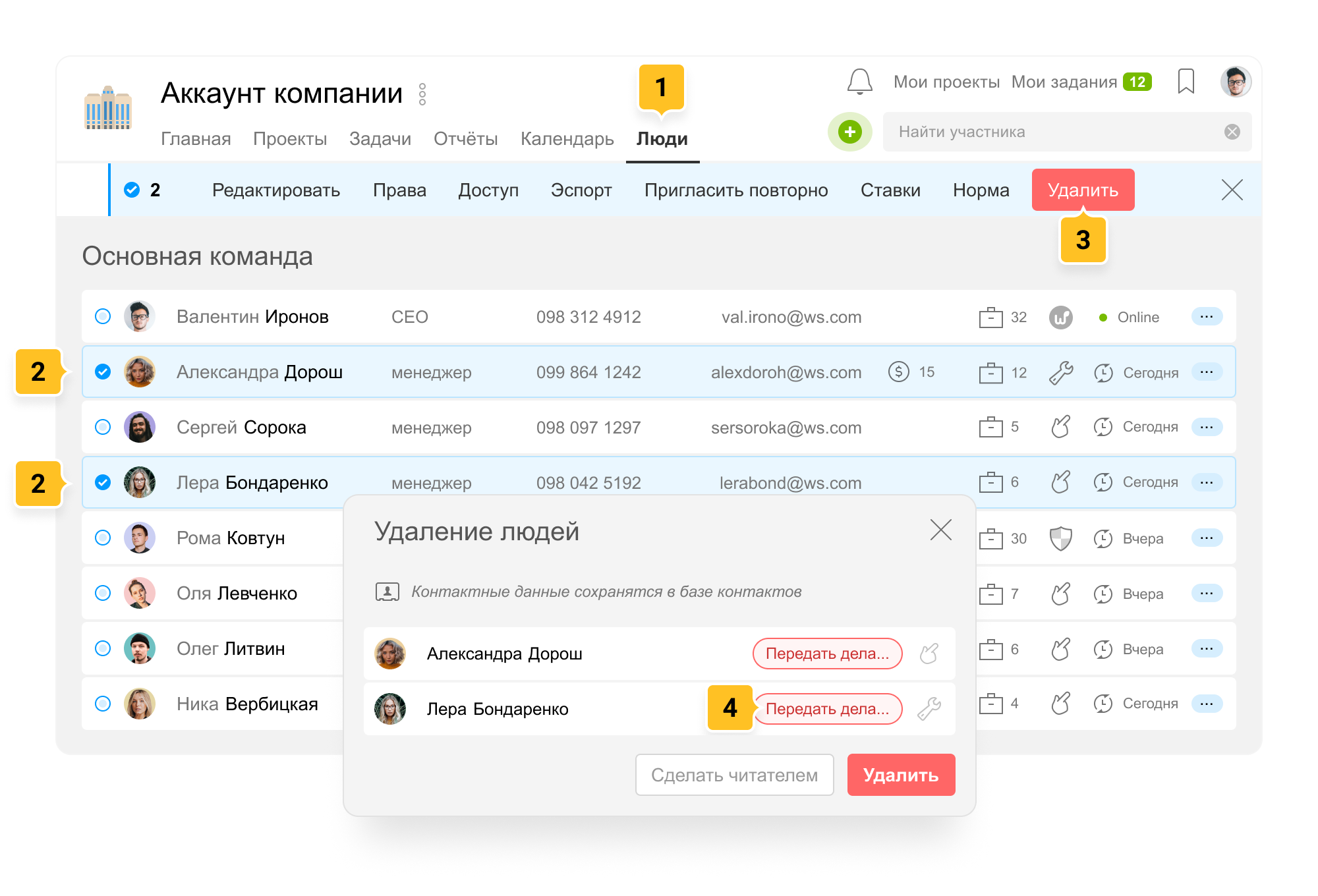1318x896 pixels.
Task: Close the Удаление людей dialog
Action: (x=940, y=530)
